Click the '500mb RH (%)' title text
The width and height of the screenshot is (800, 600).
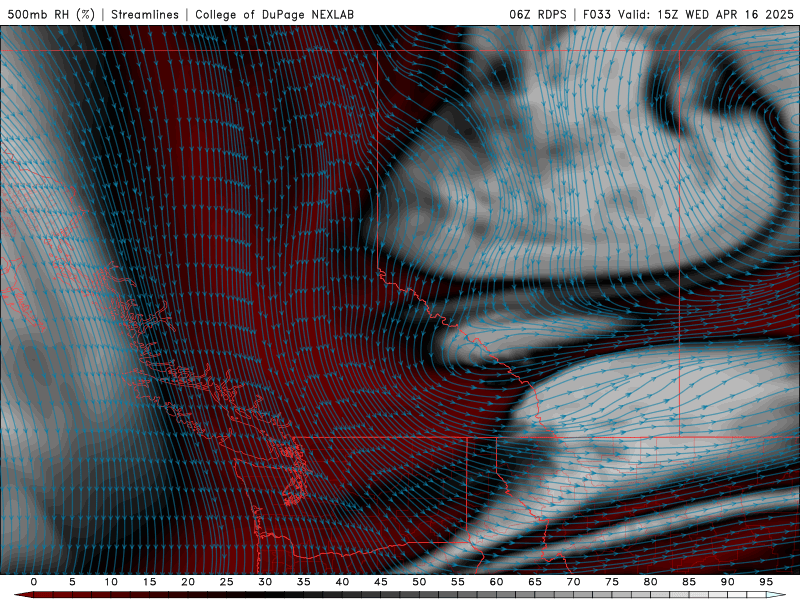pos(51,14)
